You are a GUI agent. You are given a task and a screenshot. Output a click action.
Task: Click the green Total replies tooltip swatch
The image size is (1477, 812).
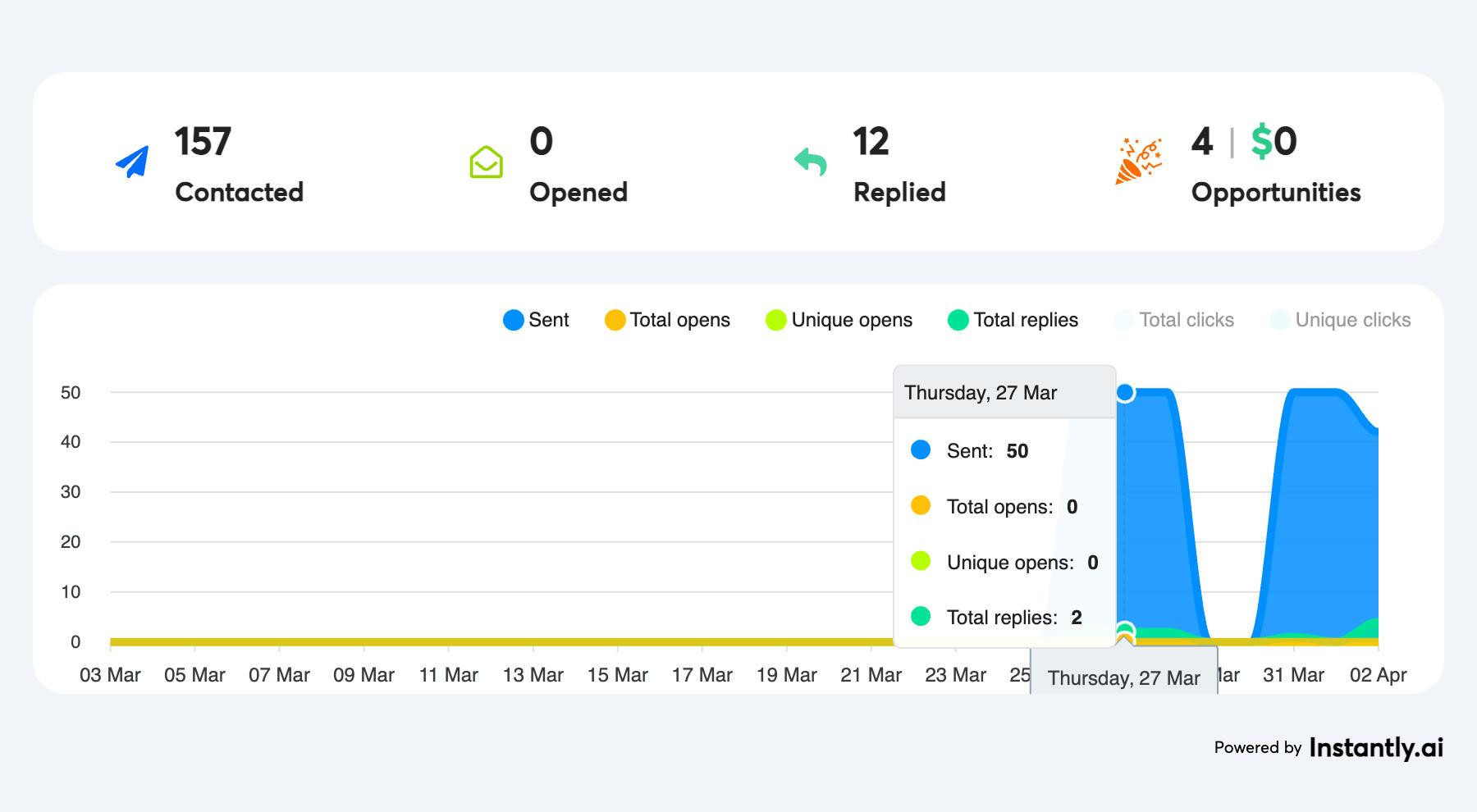click(x=921, y=616)
